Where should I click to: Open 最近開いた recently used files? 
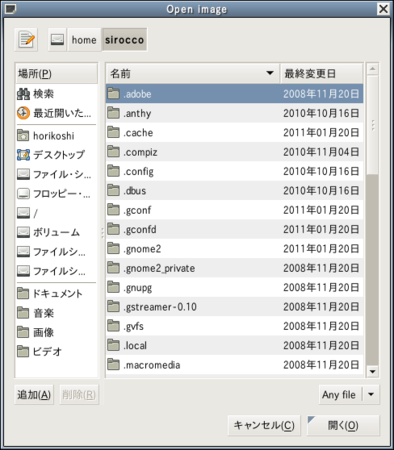click(x=57, y=113)
